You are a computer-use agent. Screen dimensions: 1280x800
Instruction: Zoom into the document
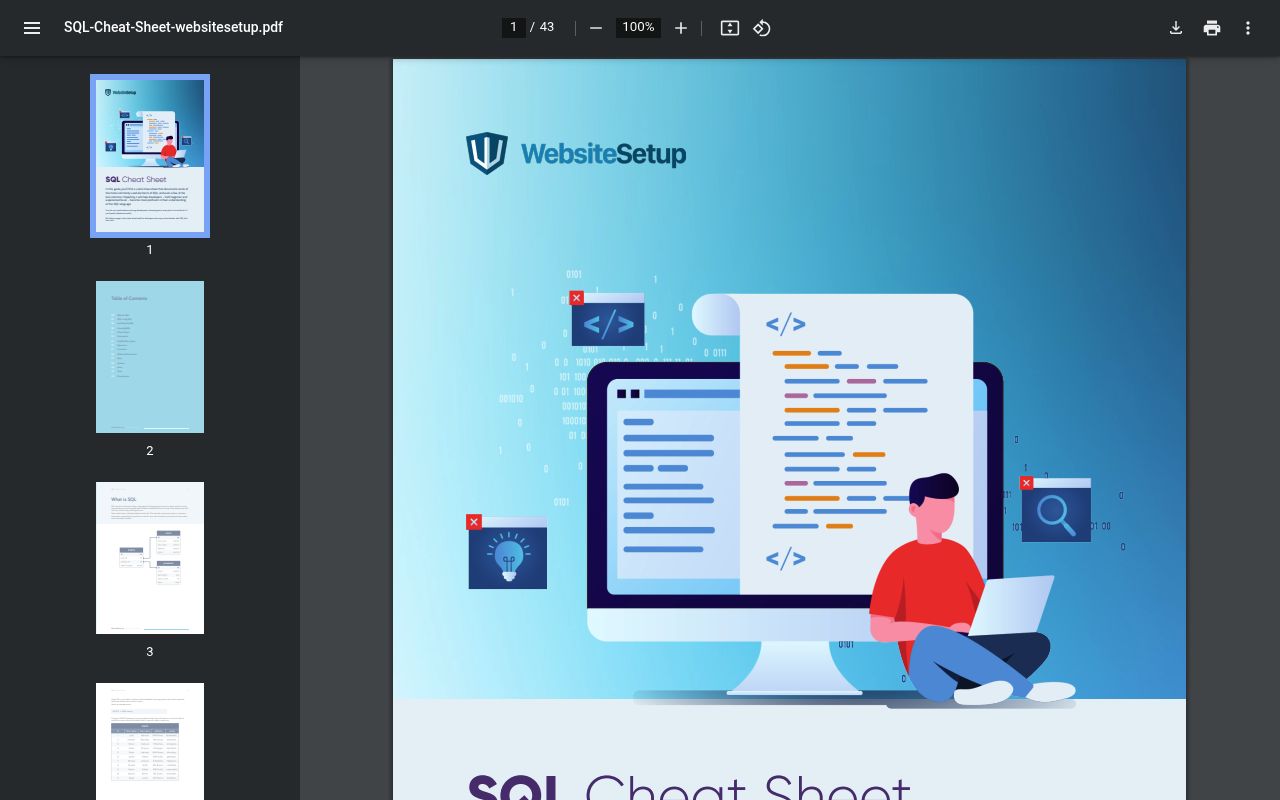[x=681, y=28]
